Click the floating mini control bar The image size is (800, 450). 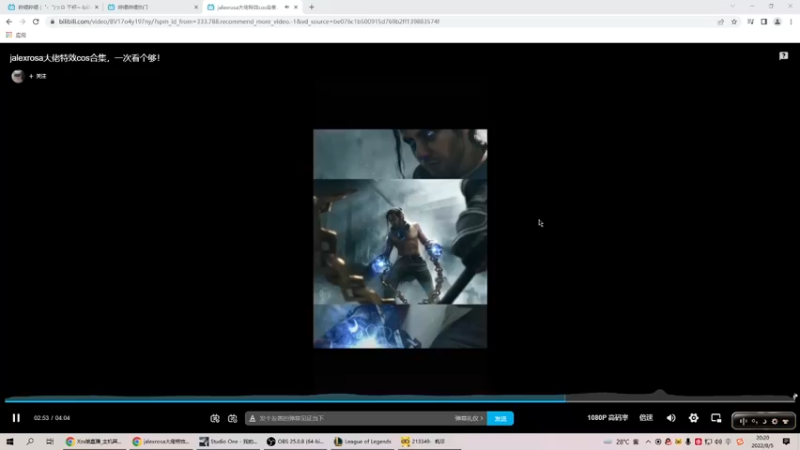click(x=763, y=421)
